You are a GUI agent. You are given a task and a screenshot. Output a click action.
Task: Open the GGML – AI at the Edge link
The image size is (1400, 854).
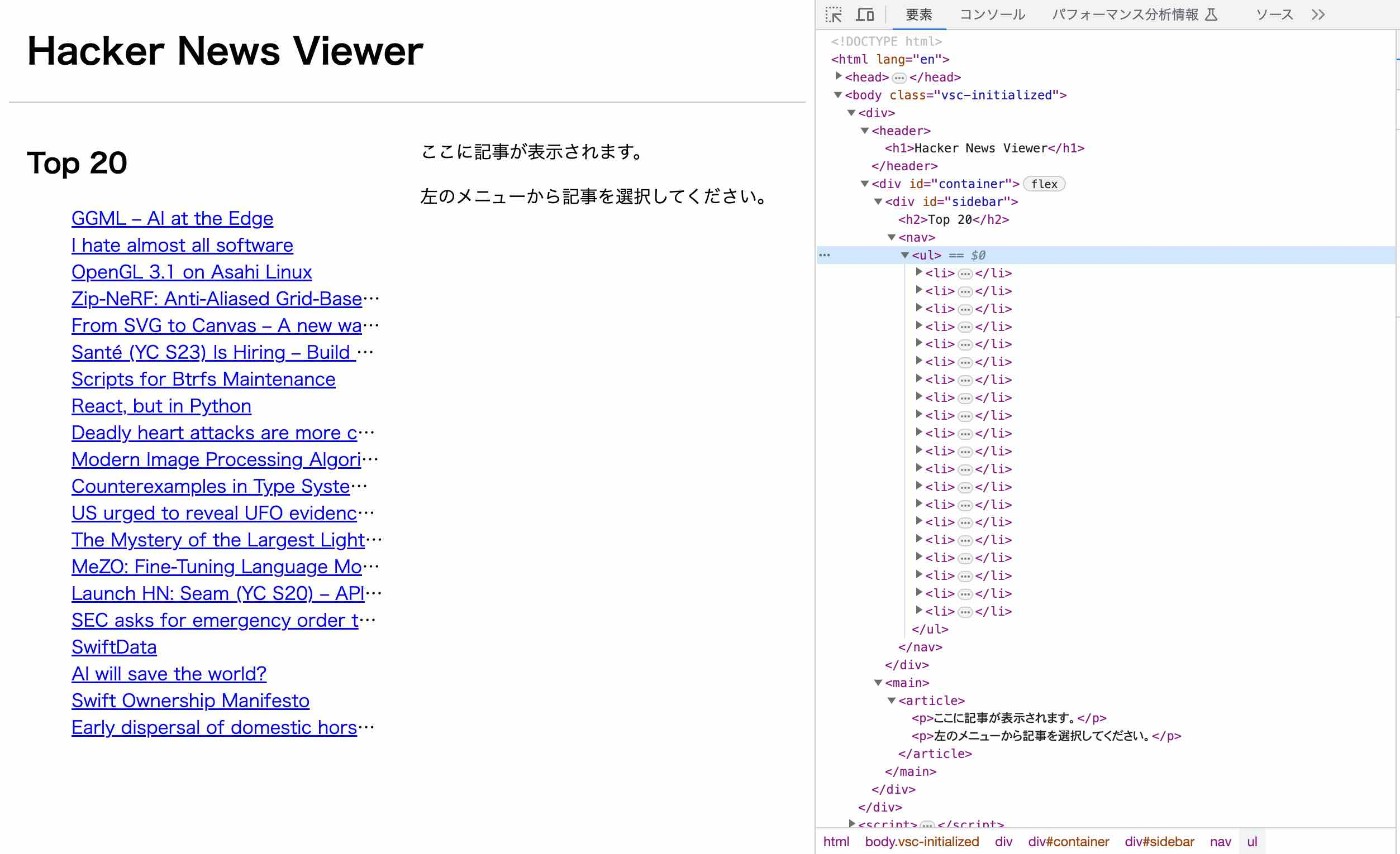click(x=172, y=218)
